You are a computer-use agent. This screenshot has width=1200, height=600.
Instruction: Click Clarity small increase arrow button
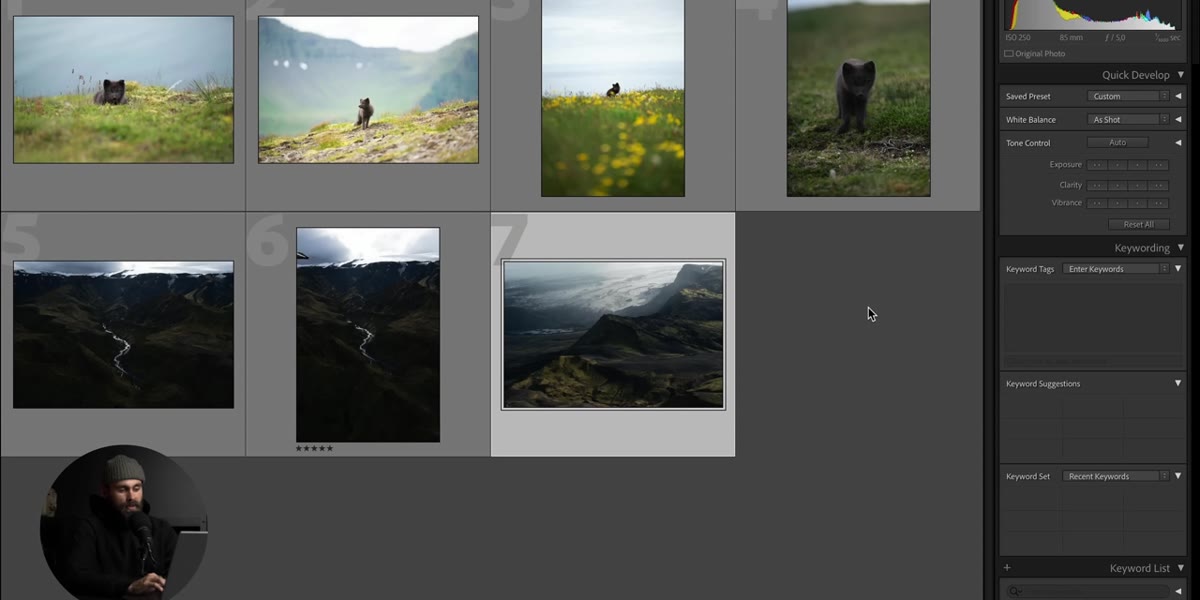[1139, 185]
